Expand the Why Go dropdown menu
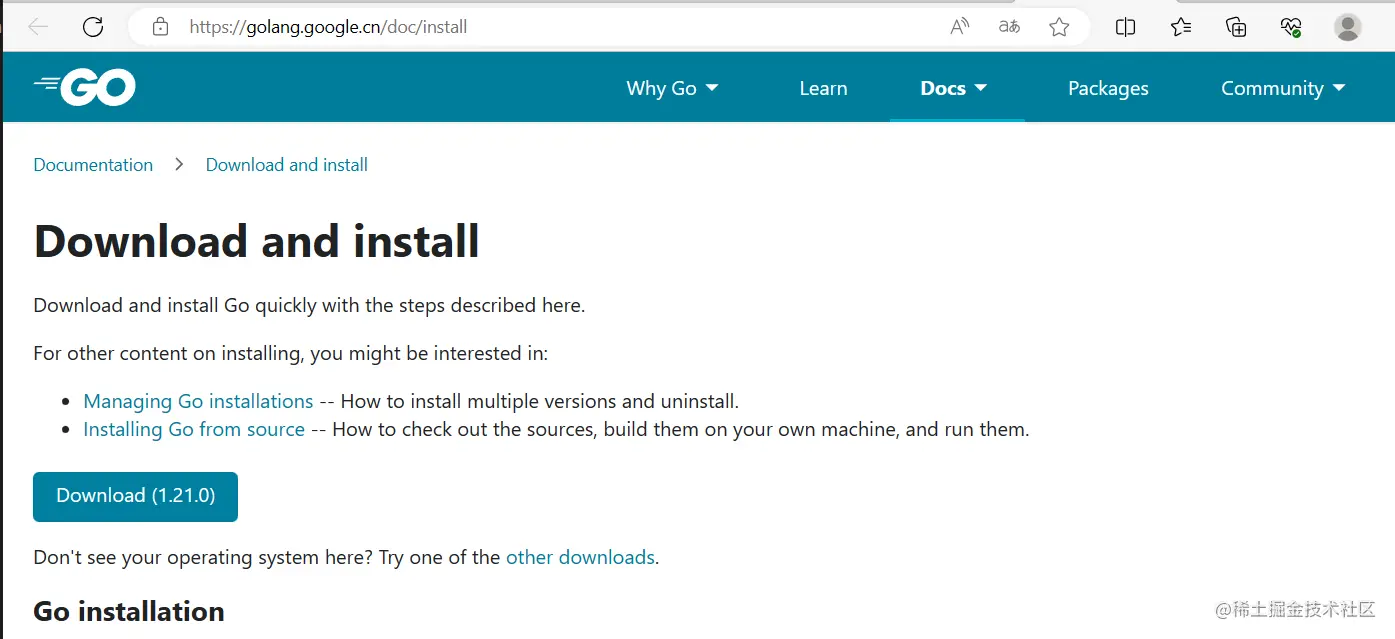Image resolution: width=1395 pixels, height=639 pixels. point(672,88)
